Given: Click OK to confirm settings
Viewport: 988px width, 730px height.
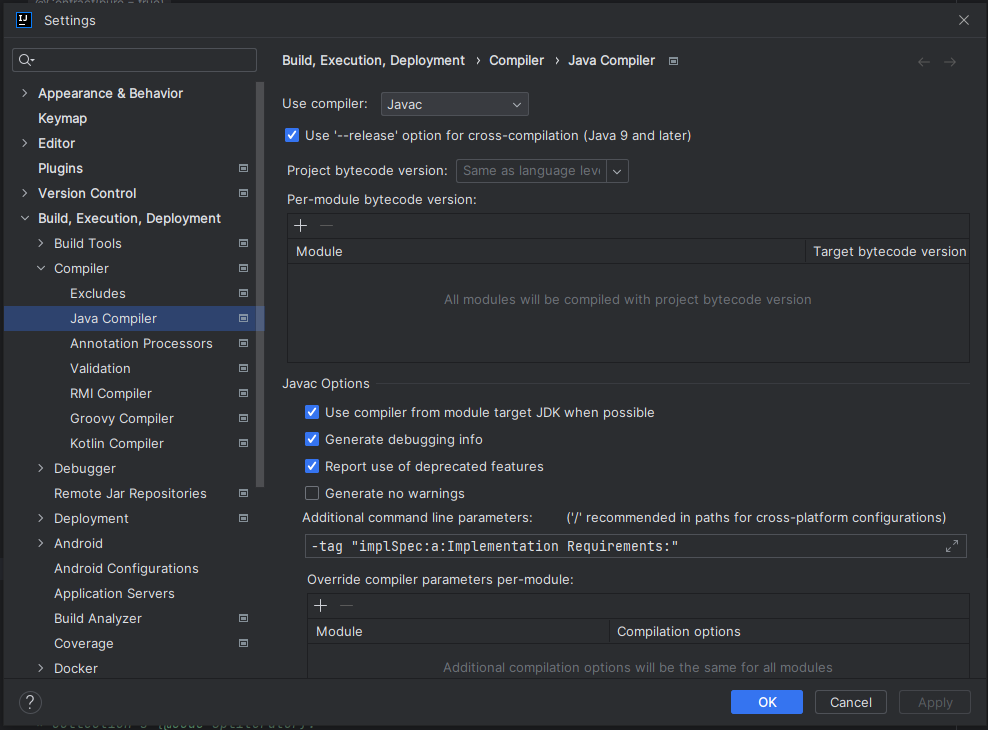Looking at the screenshot, I should click(767, 702).
